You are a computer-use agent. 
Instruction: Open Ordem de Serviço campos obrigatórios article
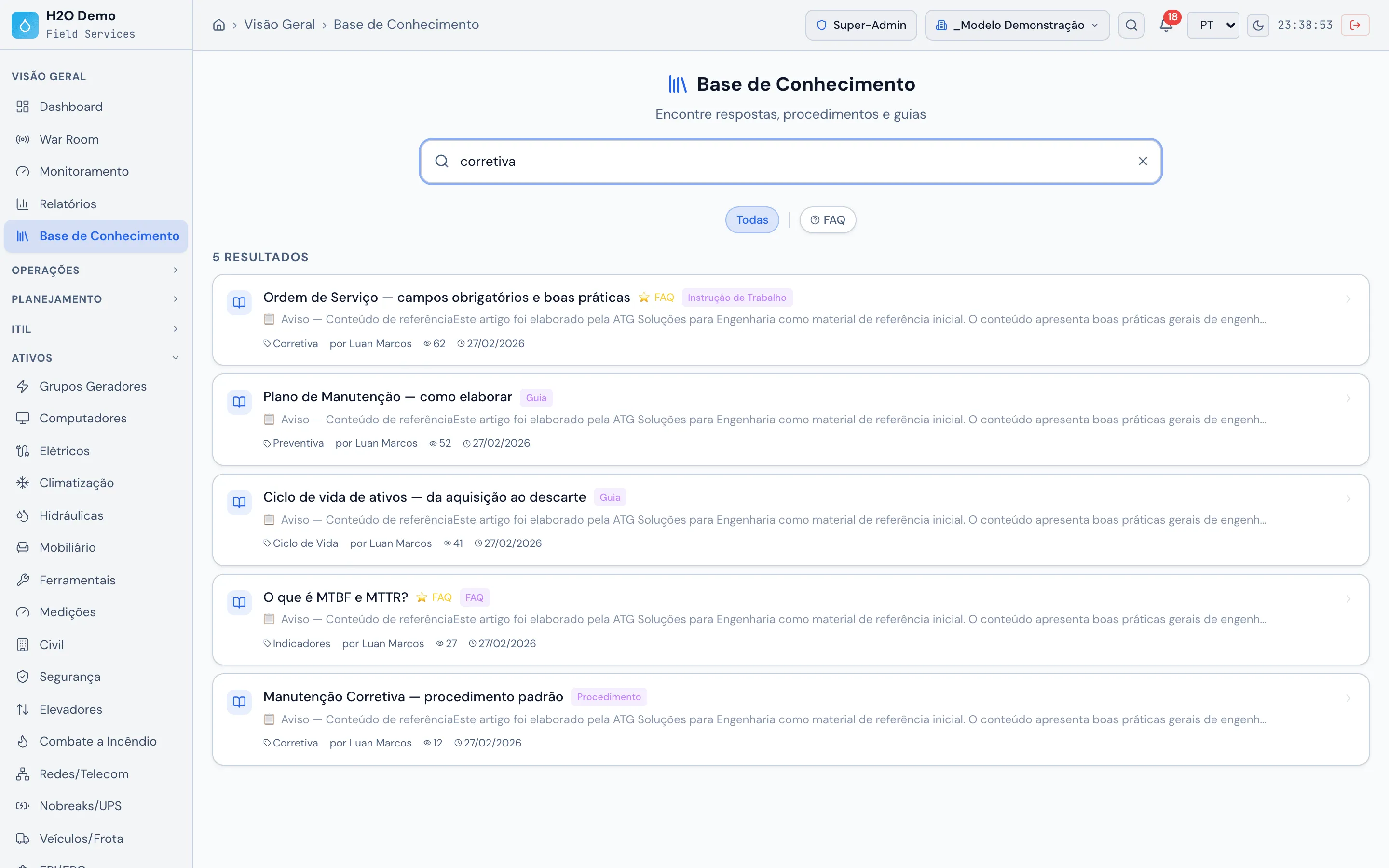coord(790,320)
